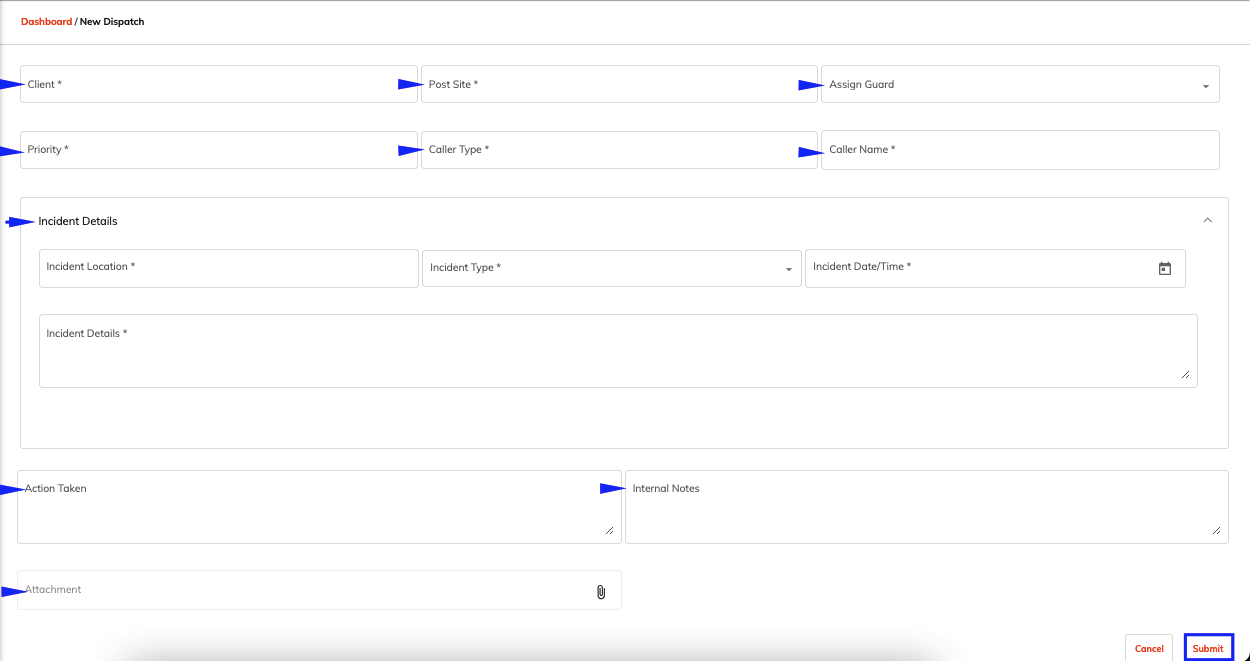This screenshot has width=1250, height=661.
Task: Click the Attachment upload field
Action: coord(300,590)
